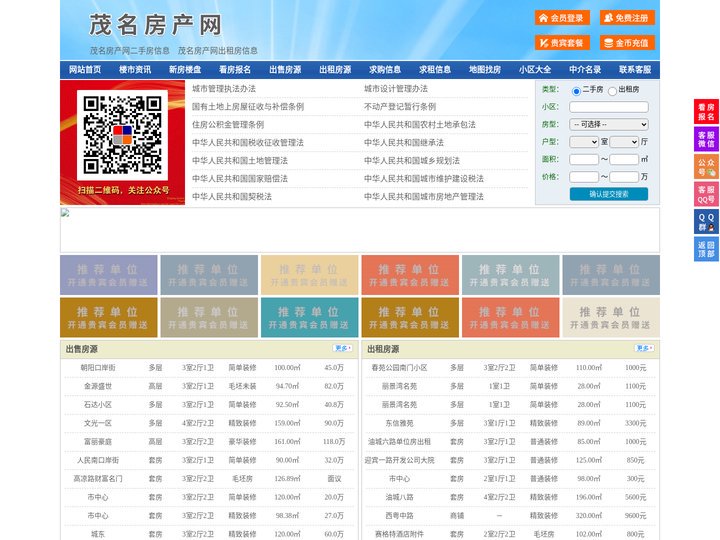
Task: Open the 公众号 floating sidebar icon
Action: tap(706, 167)
